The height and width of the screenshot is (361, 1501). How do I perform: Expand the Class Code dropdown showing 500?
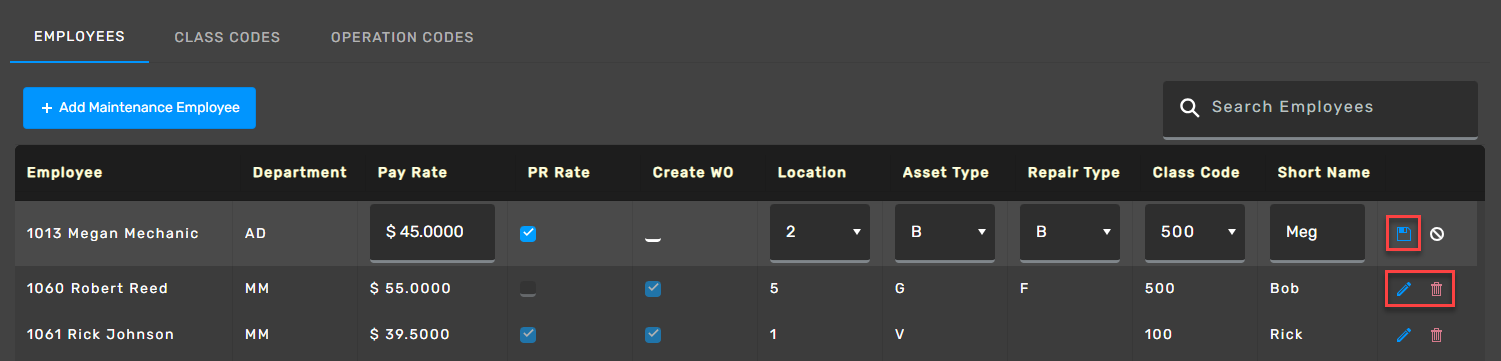pos(1195,233)
